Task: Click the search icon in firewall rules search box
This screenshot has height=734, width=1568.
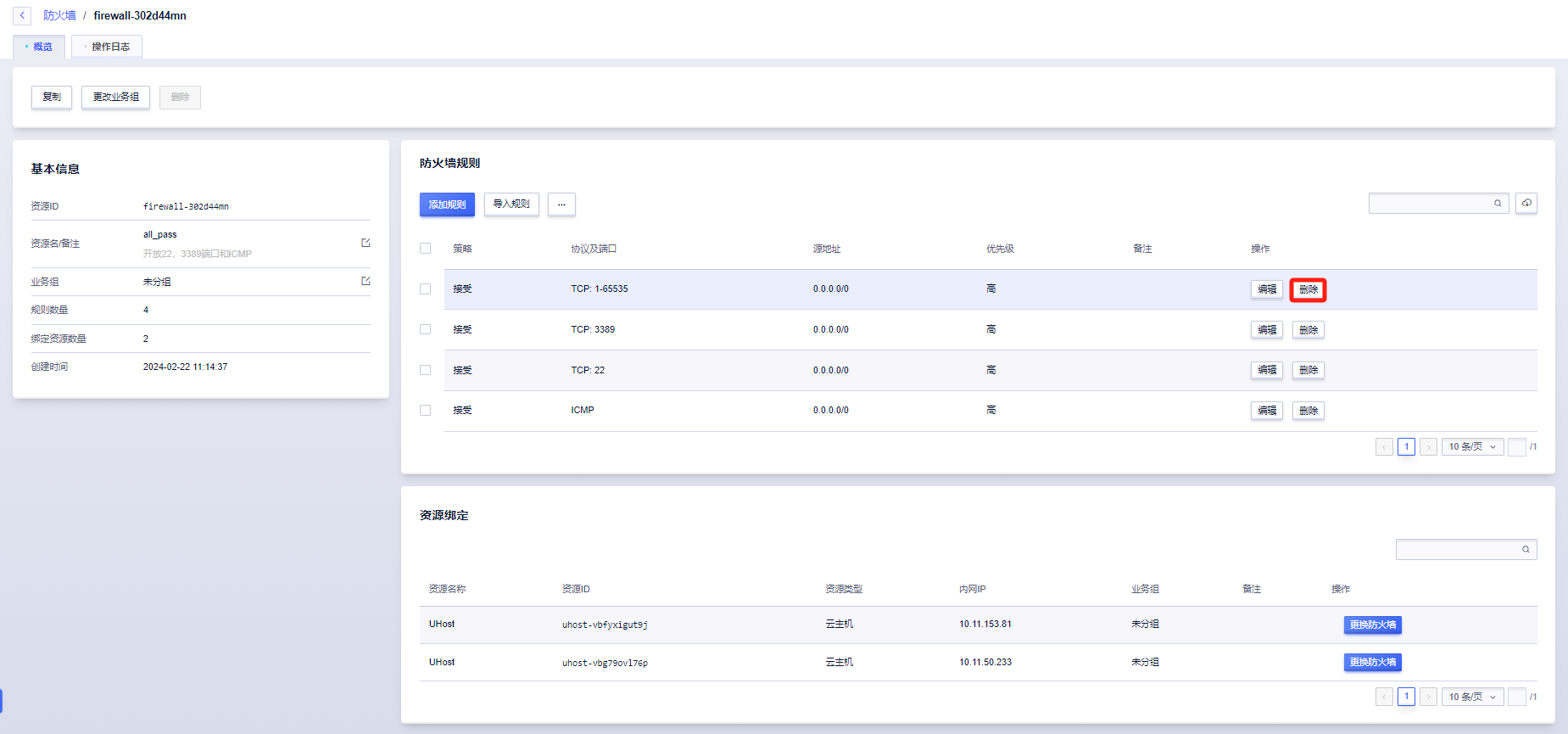Action: click(1498, 204)
